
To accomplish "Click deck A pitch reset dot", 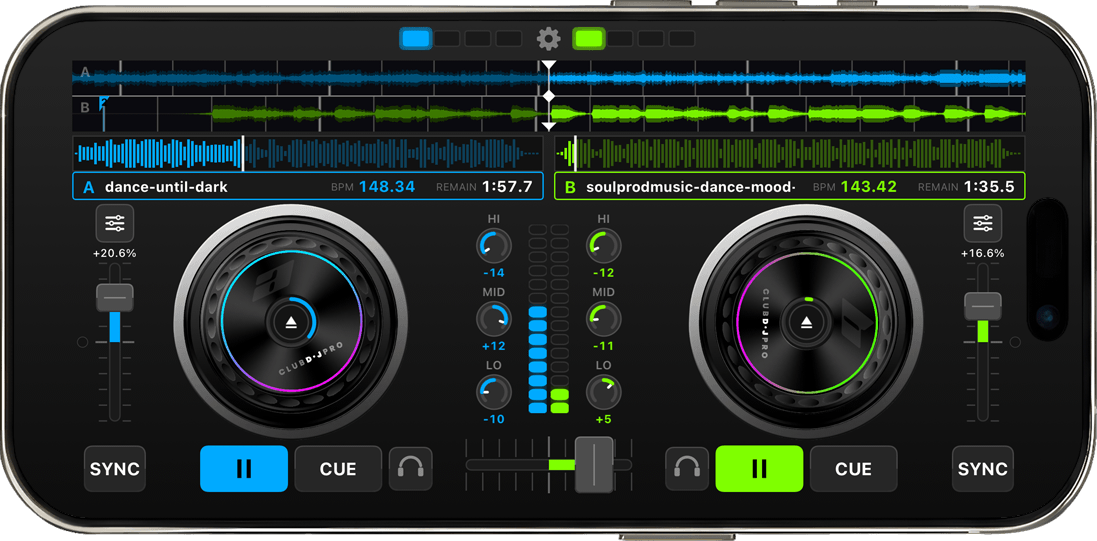I will [83, 342].
